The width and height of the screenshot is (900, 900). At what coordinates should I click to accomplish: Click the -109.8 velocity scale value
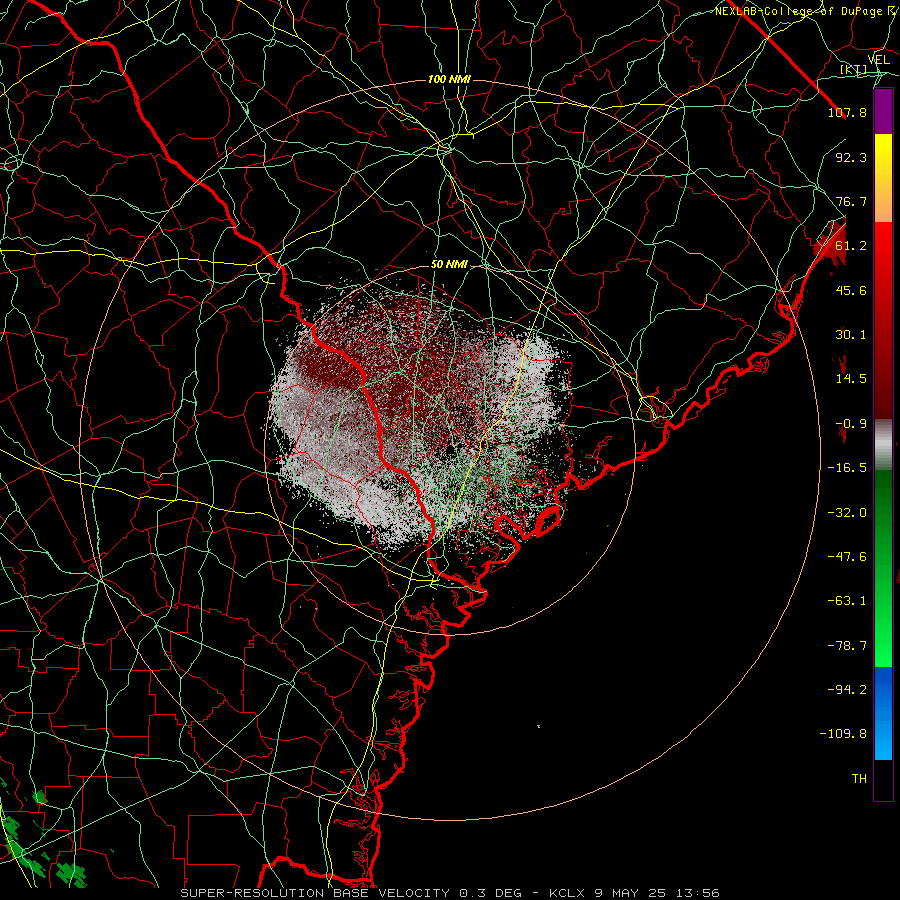tap(843, 734)
